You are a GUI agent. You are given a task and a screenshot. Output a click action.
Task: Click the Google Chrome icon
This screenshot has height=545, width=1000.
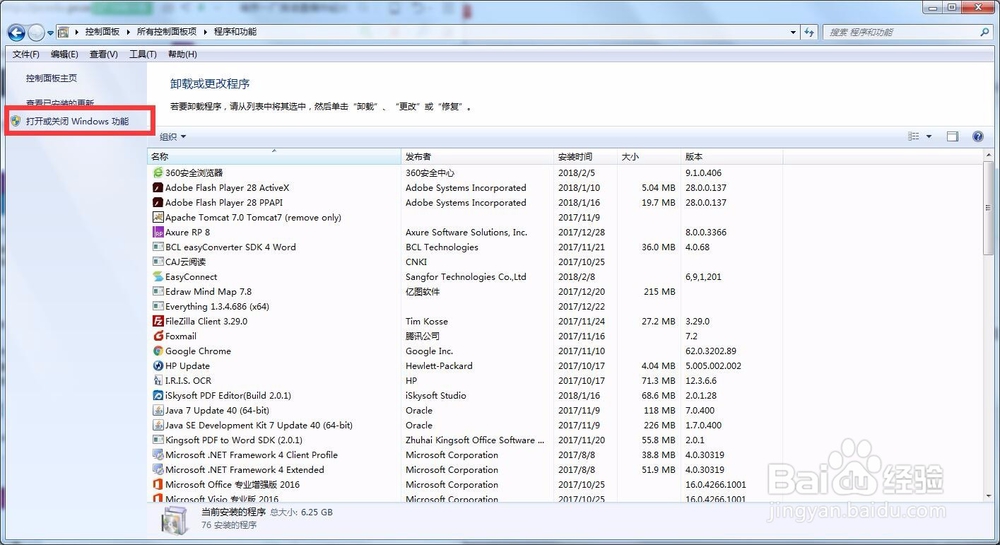158,351
